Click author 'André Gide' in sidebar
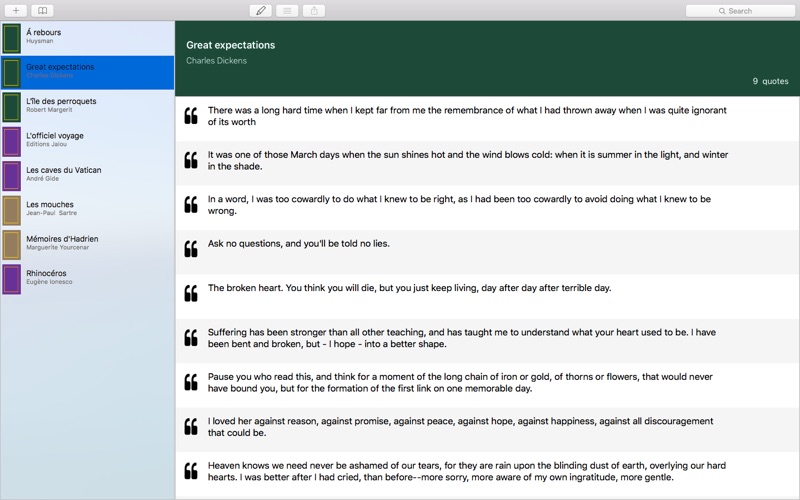 42,179
